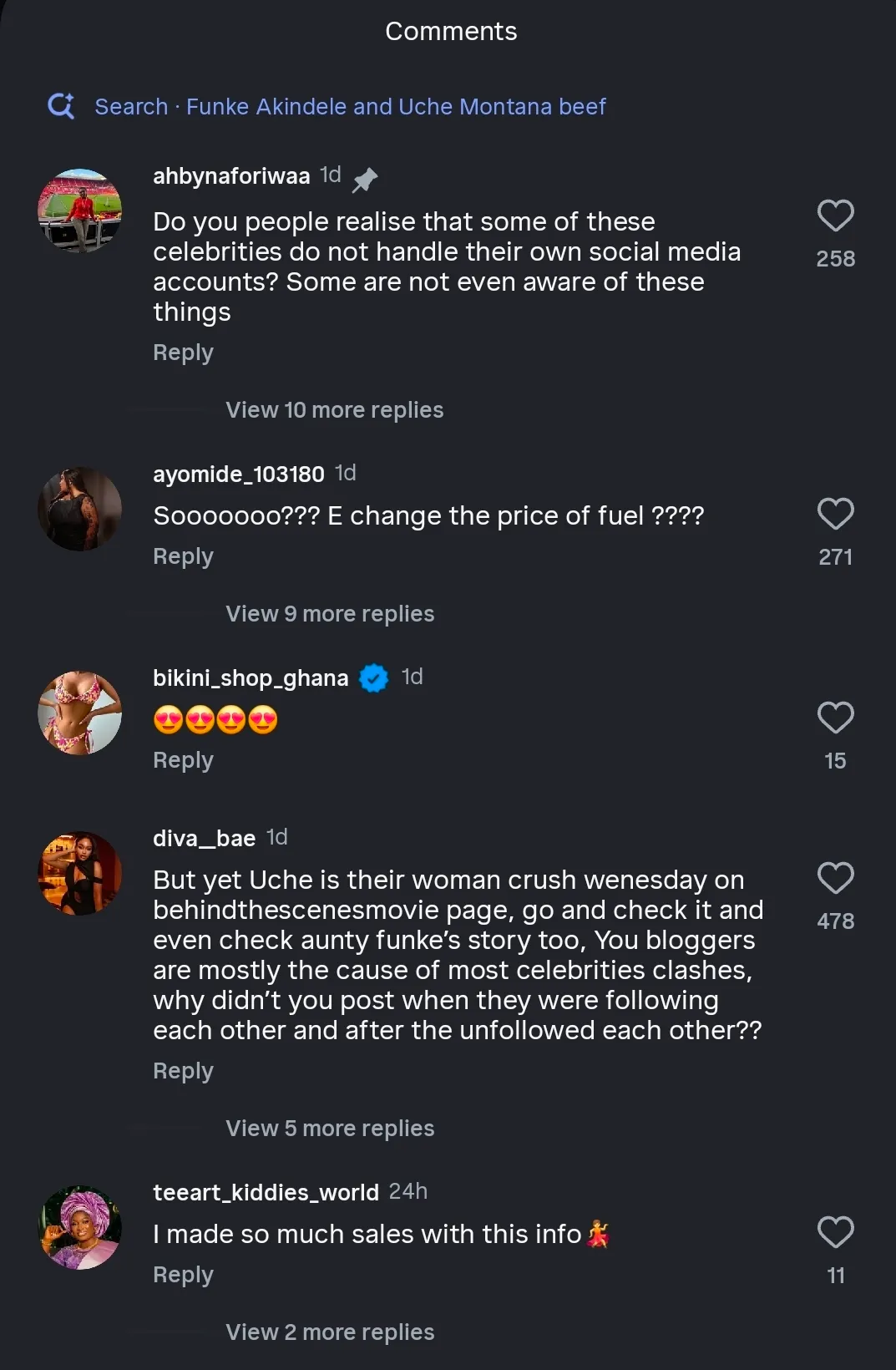The height and width of the screenshot is (1370, 896).
Task: Reply to bikini_shop_ghana's comment
Action: [x=183, y=760]
